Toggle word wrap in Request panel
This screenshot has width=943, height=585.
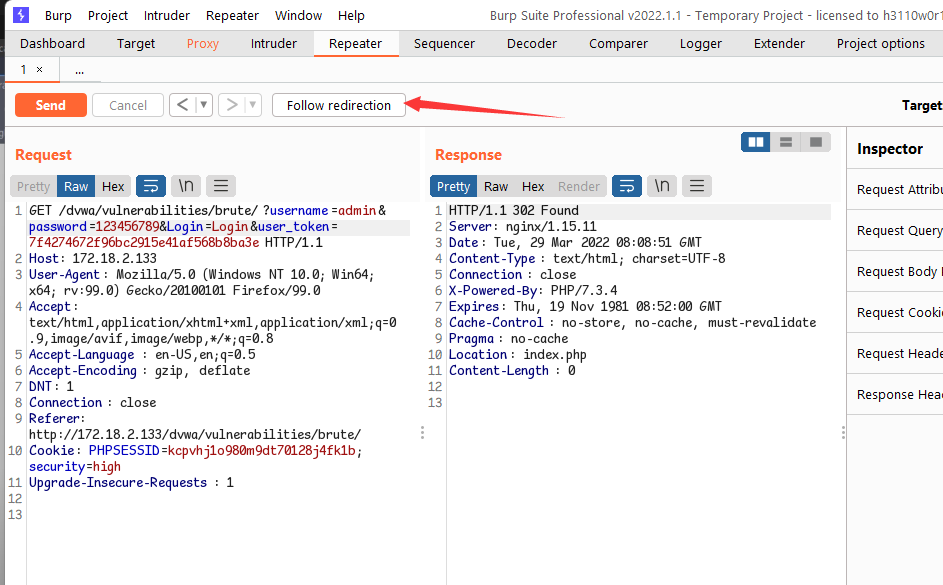151,186
